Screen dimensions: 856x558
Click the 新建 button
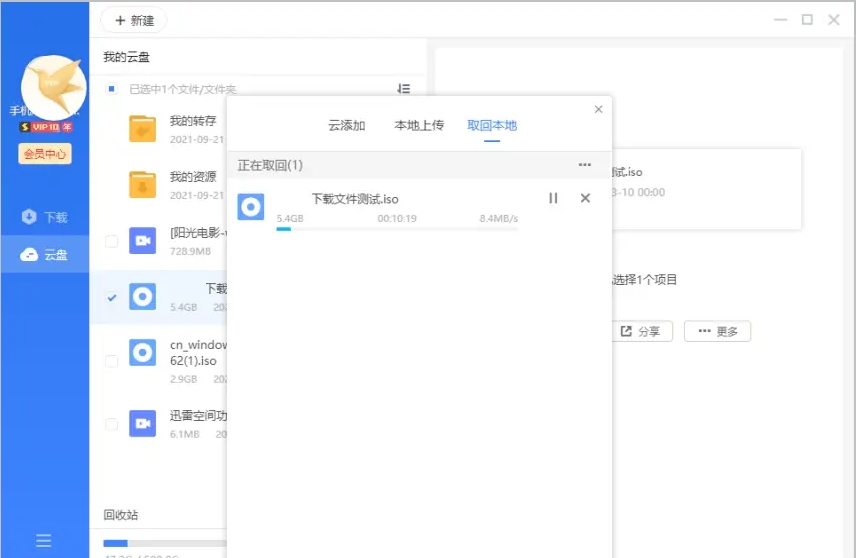click(134, 20)
